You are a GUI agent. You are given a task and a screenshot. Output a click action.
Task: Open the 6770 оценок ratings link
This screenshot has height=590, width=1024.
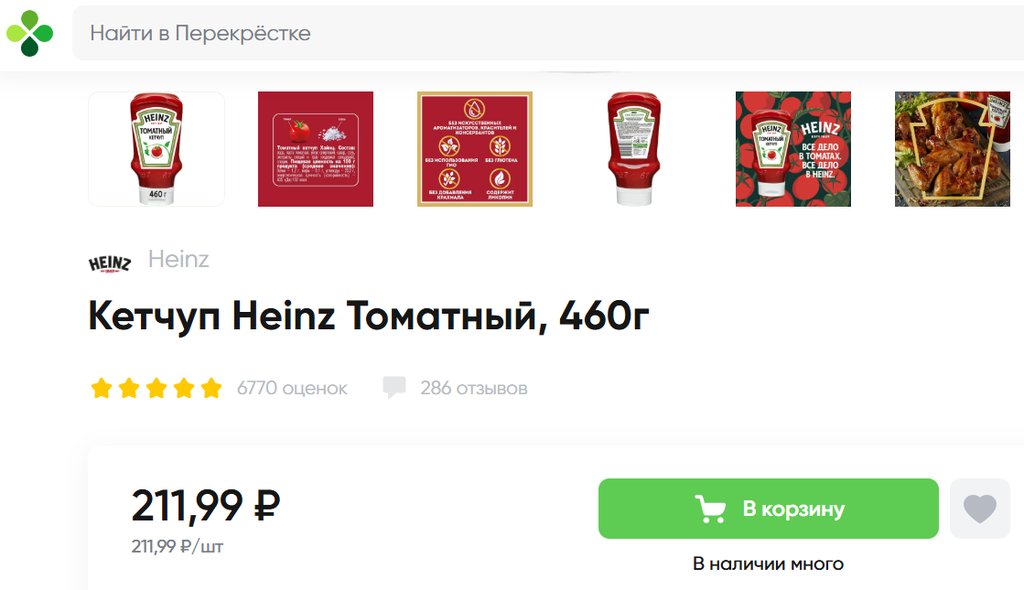pyautogui.click(x=292, y=388)
